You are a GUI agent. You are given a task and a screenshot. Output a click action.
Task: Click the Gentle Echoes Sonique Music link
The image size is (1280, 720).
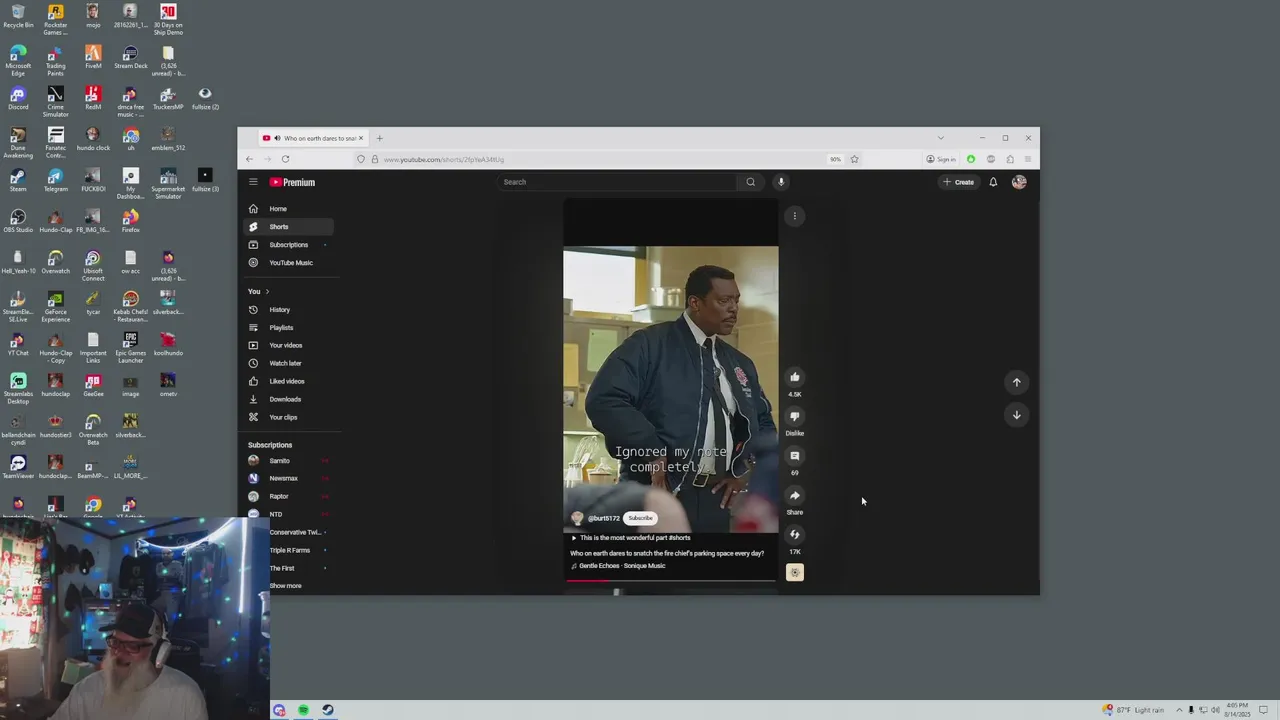tap(622, 566)
